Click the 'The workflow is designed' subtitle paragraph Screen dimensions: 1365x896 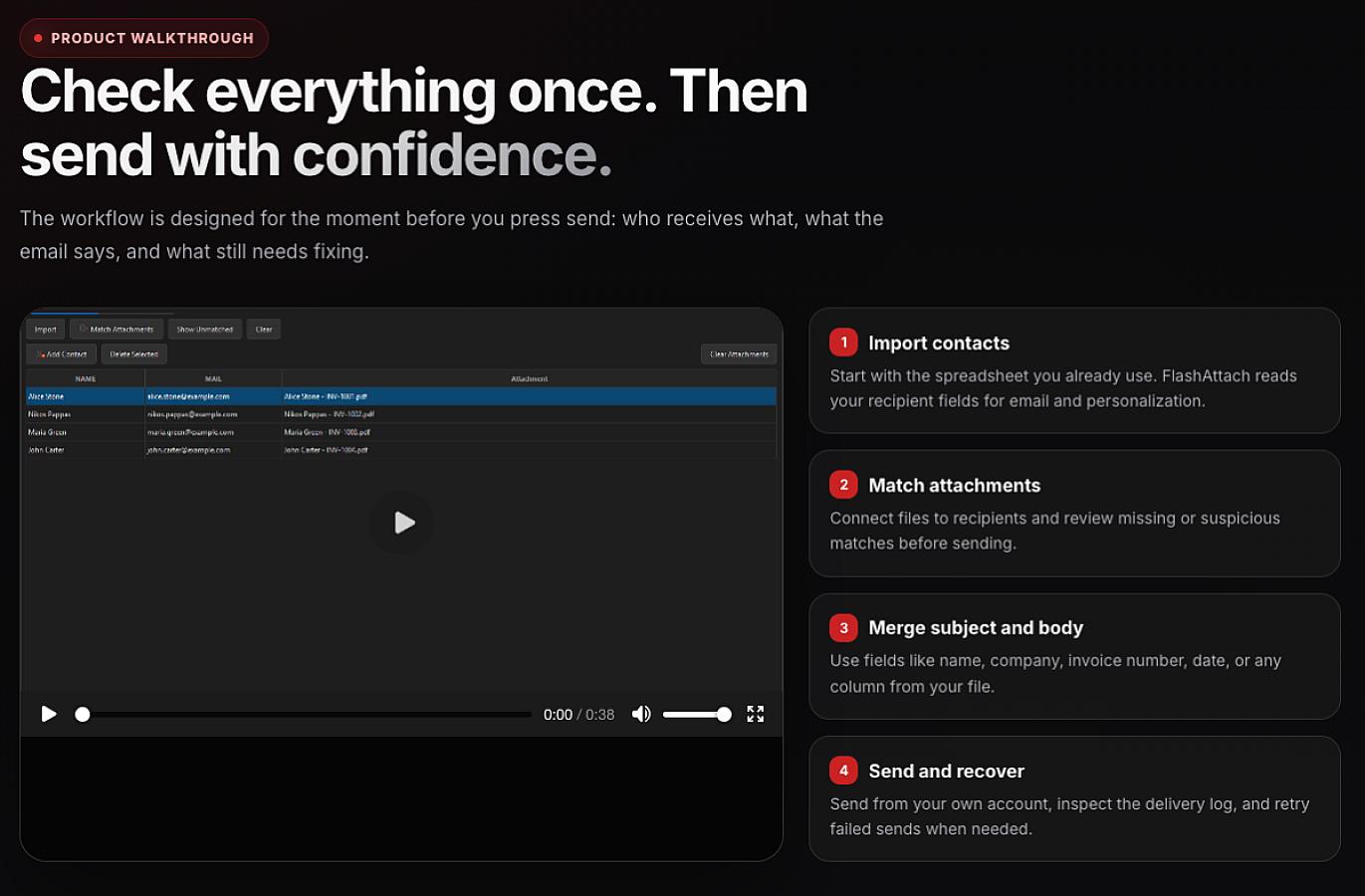(451, 235)
